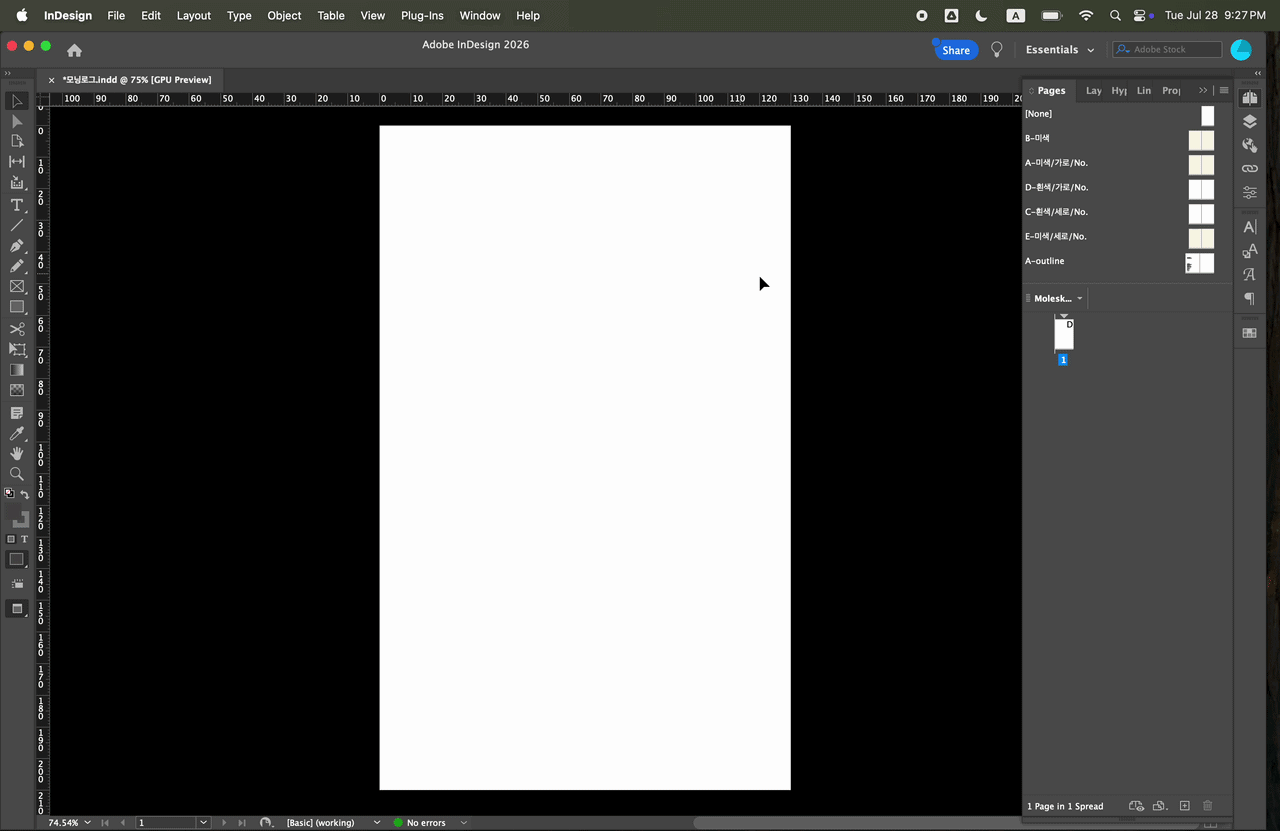Open the lightbulb Discover panel
This screenshot has width=1280, height=831.
[996, 49]
